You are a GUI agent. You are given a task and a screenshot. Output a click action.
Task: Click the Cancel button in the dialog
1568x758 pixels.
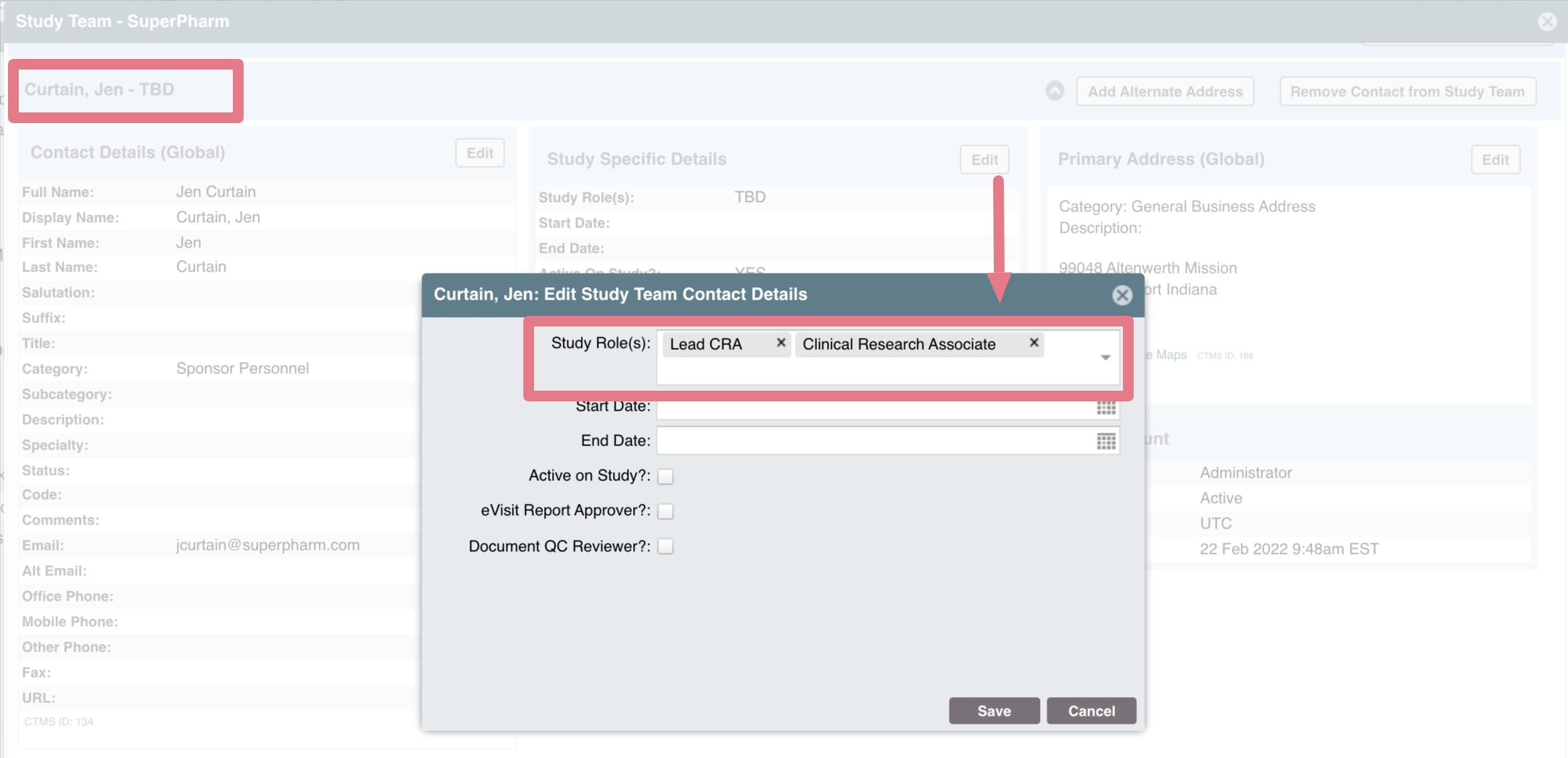(x=1091, y=710)
